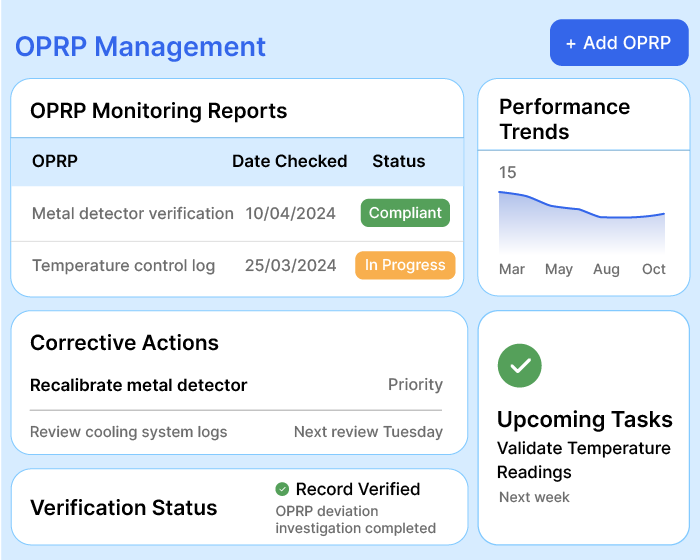Open the Recalibrate metal detector action
The width and height of the screenshot is (700, 560).
[138, 385]
